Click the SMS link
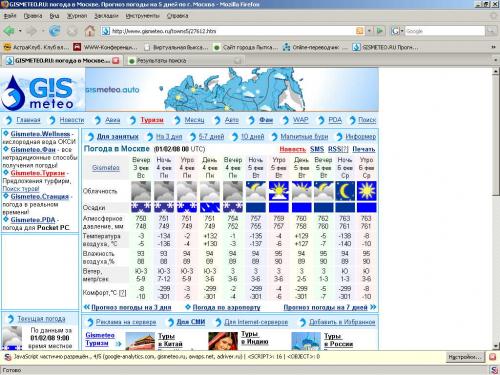This screenshot has height=375, width=500. pyautogui.click(x=317, y=149)
